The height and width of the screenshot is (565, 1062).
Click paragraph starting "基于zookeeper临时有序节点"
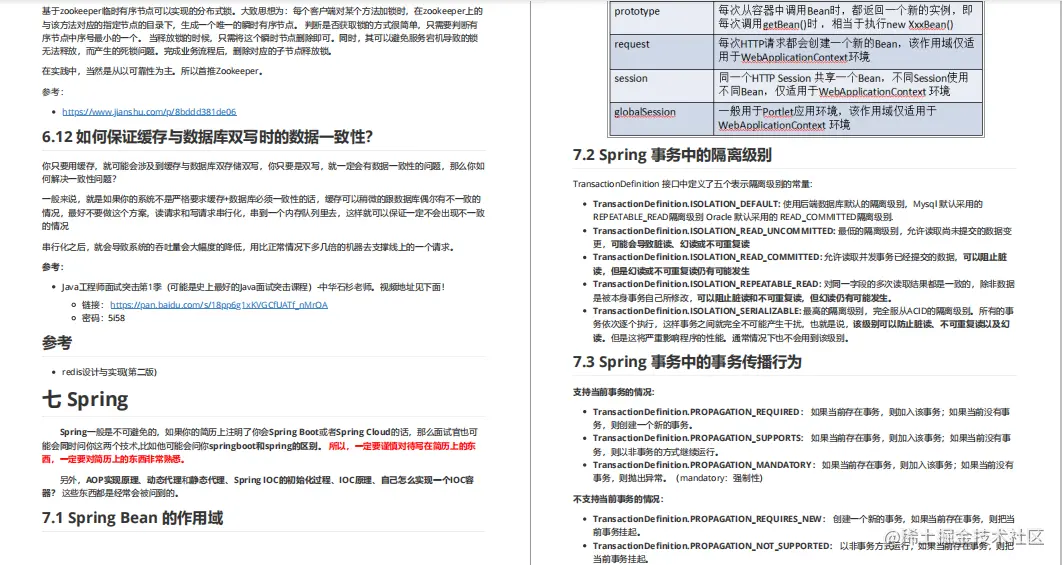click(x=263, y=31)
